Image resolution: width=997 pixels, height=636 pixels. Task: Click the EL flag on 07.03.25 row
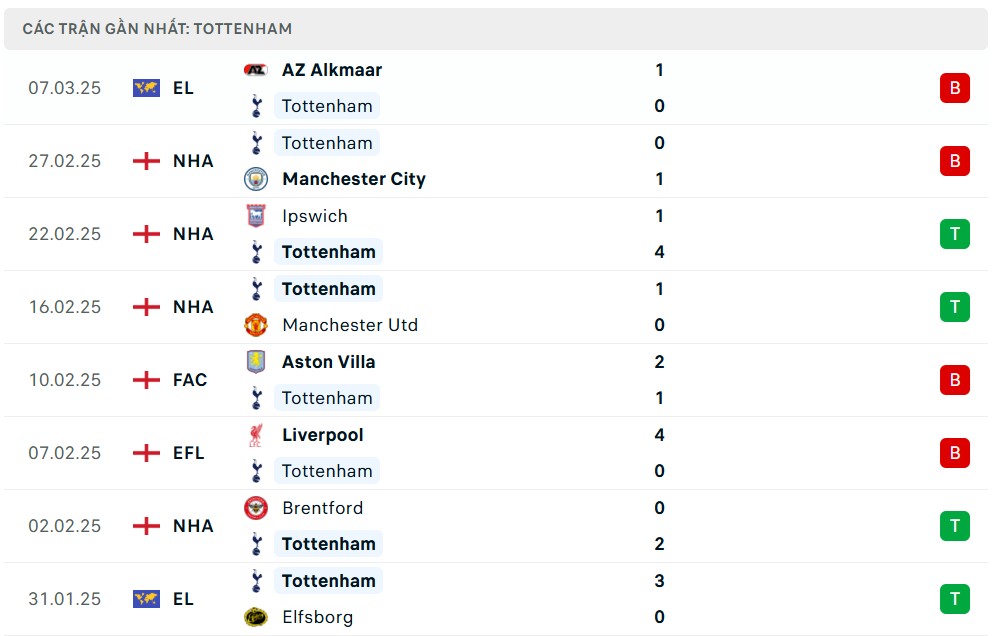pyautogui.click(x=146, y=88)
